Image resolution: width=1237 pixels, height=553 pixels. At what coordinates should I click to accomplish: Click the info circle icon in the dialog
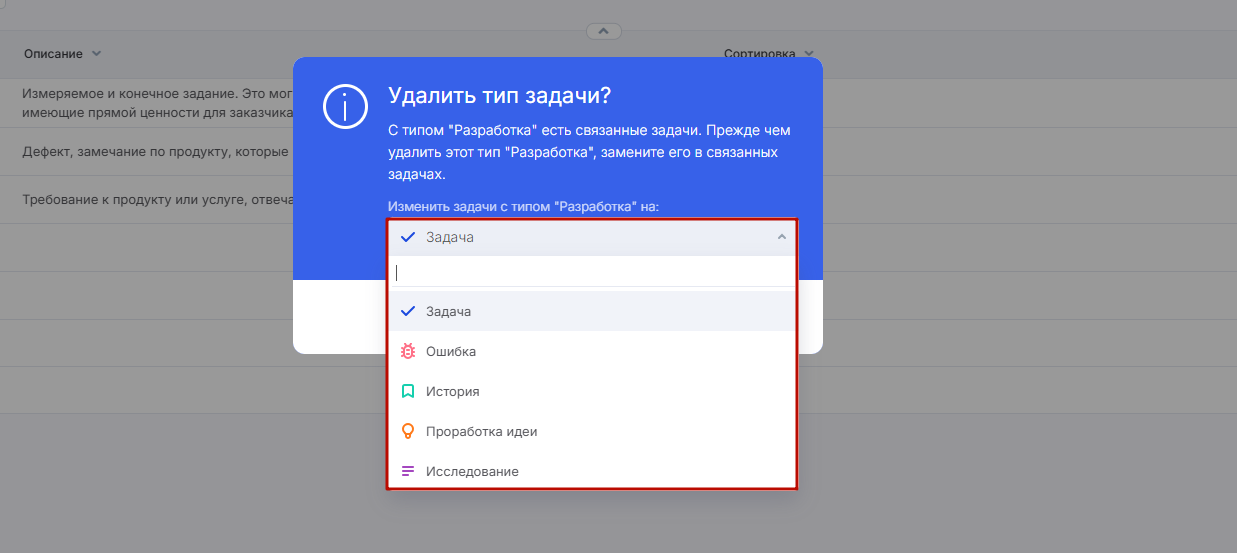click(x=346, y=106)
